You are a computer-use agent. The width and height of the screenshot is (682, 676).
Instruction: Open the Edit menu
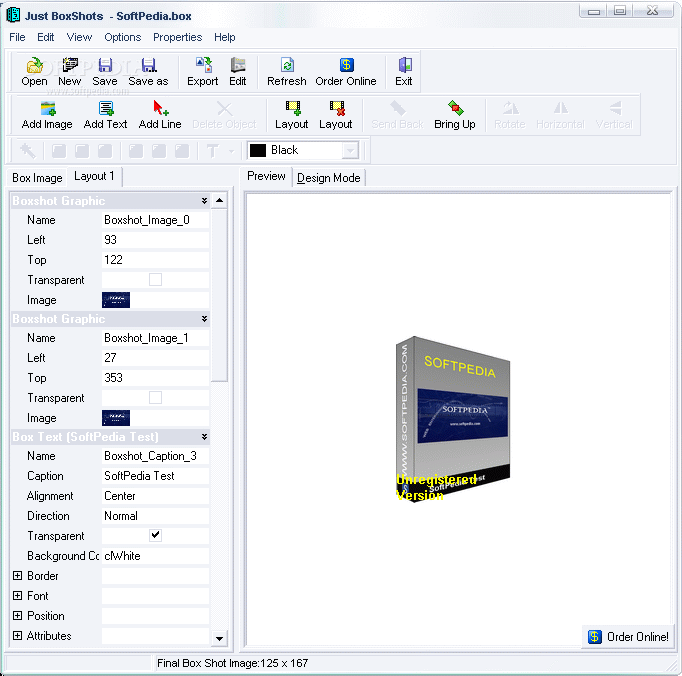(46, 37)
